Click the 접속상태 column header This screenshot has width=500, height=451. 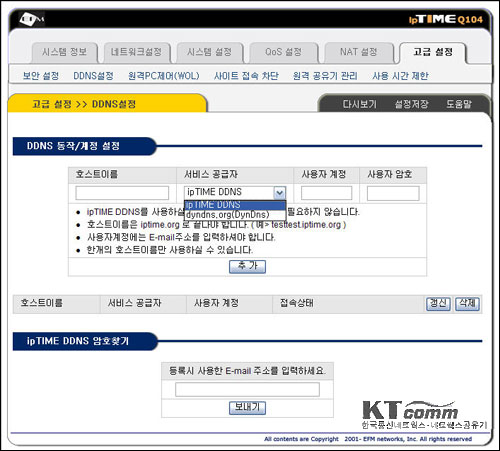[x=297, y=303]
